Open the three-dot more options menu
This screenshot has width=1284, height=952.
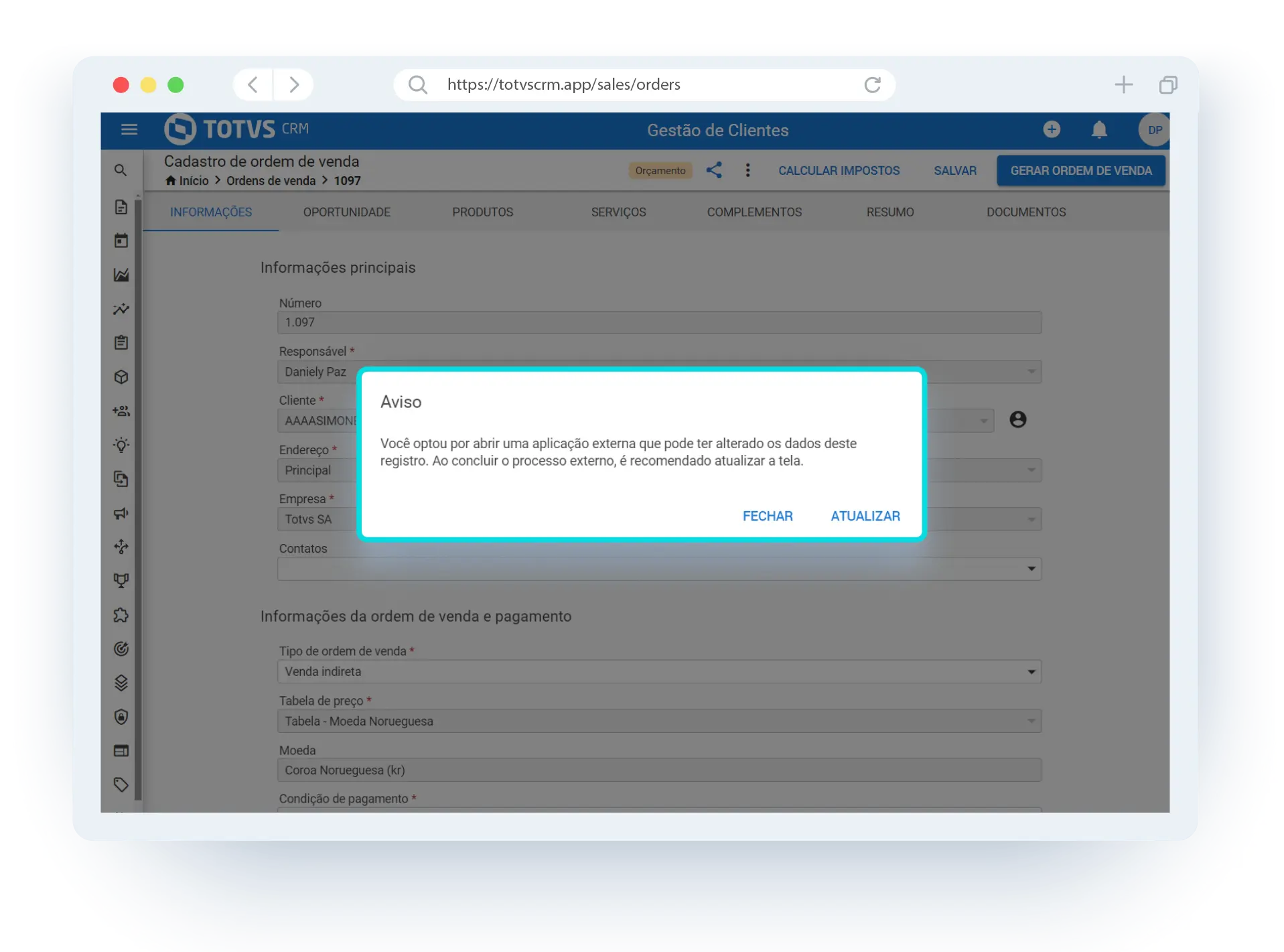[x=747, y=170]
